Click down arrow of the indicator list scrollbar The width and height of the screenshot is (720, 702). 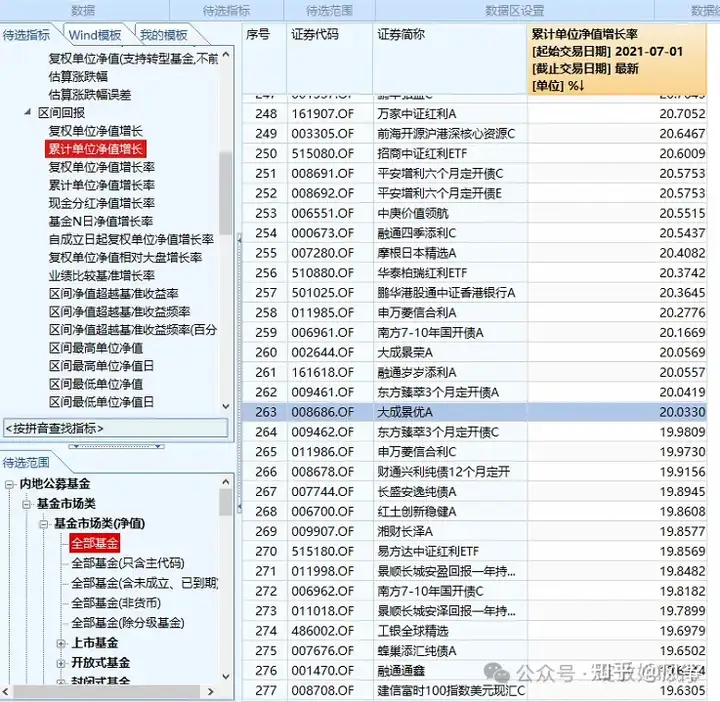tap(225, 406)
